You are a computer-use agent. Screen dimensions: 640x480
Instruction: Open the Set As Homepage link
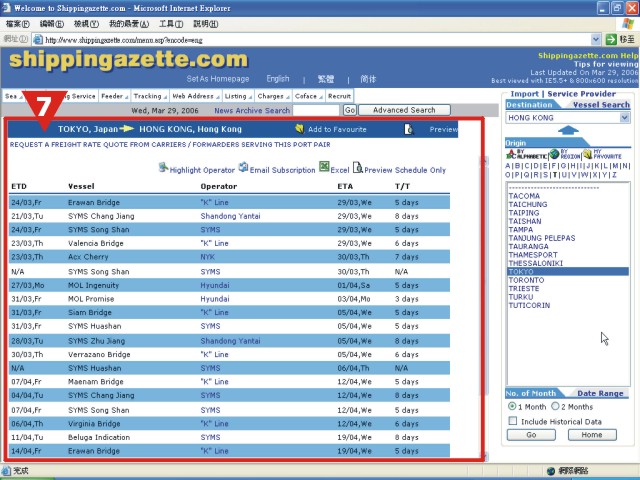pyautogui.click(x=218, y=79)
